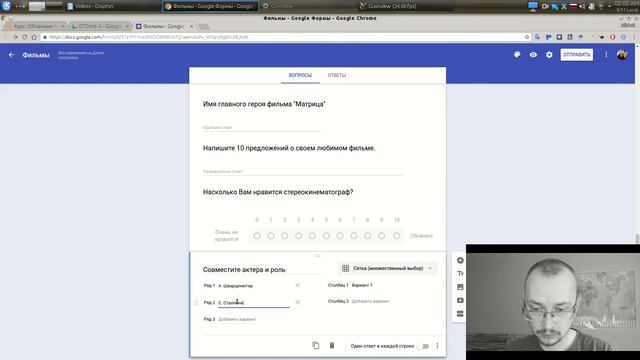Select question about 10 предложений о любимом фильме
This screenshot has height=360, width=640.
tap(289, 148)
